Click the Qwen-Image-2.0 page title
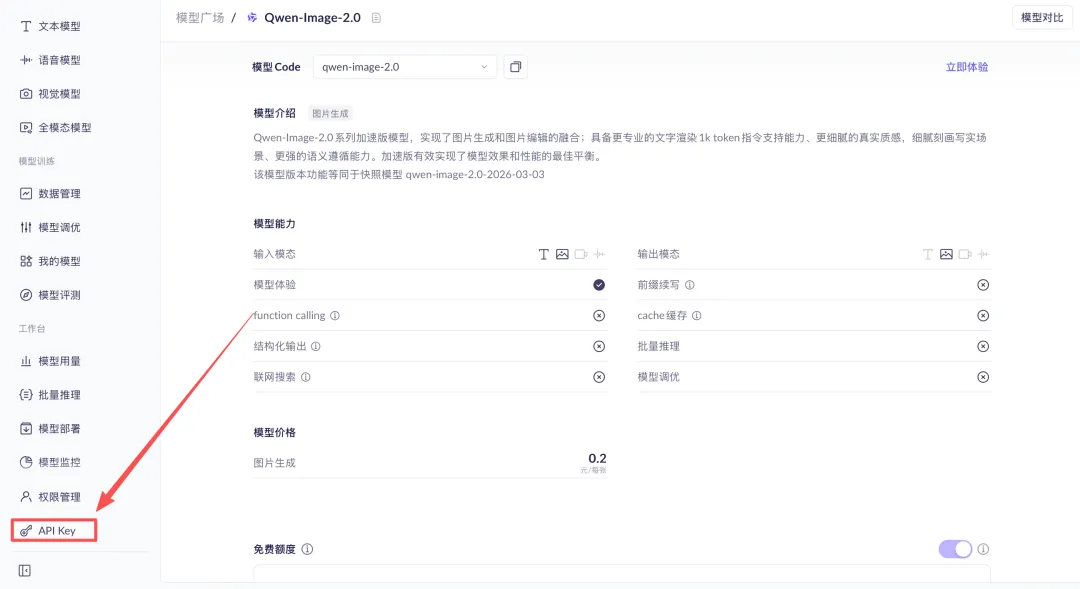Image resolution: width=1080 pixels, height=589 pixels. click(x=312, y=18)
